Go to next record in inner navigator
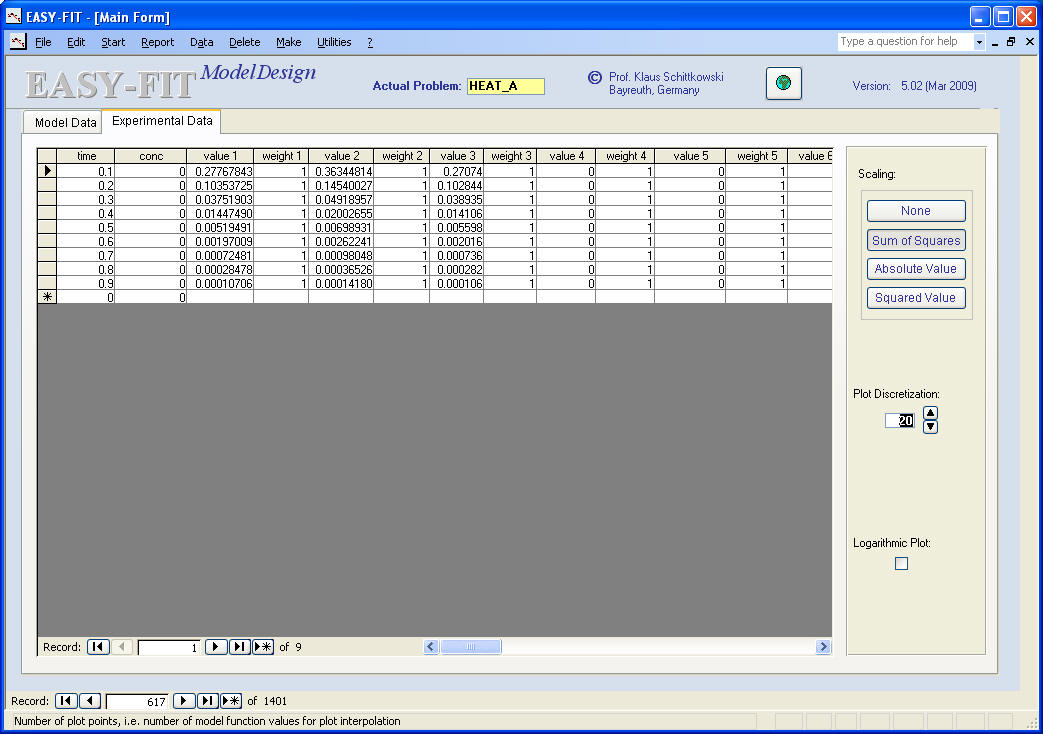 click(215, 647)
